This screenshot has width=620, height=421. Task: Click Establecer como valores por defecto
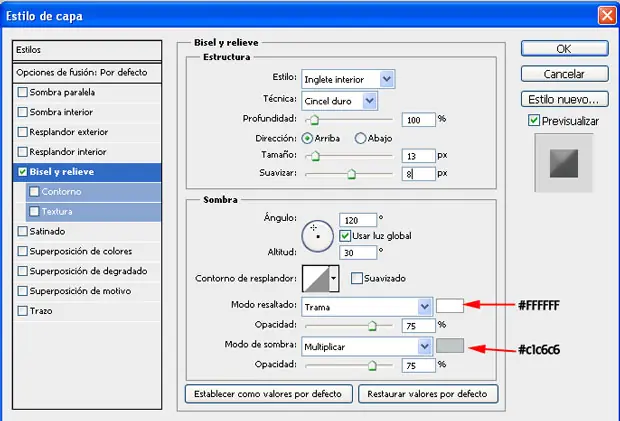(x=268, y=394)
